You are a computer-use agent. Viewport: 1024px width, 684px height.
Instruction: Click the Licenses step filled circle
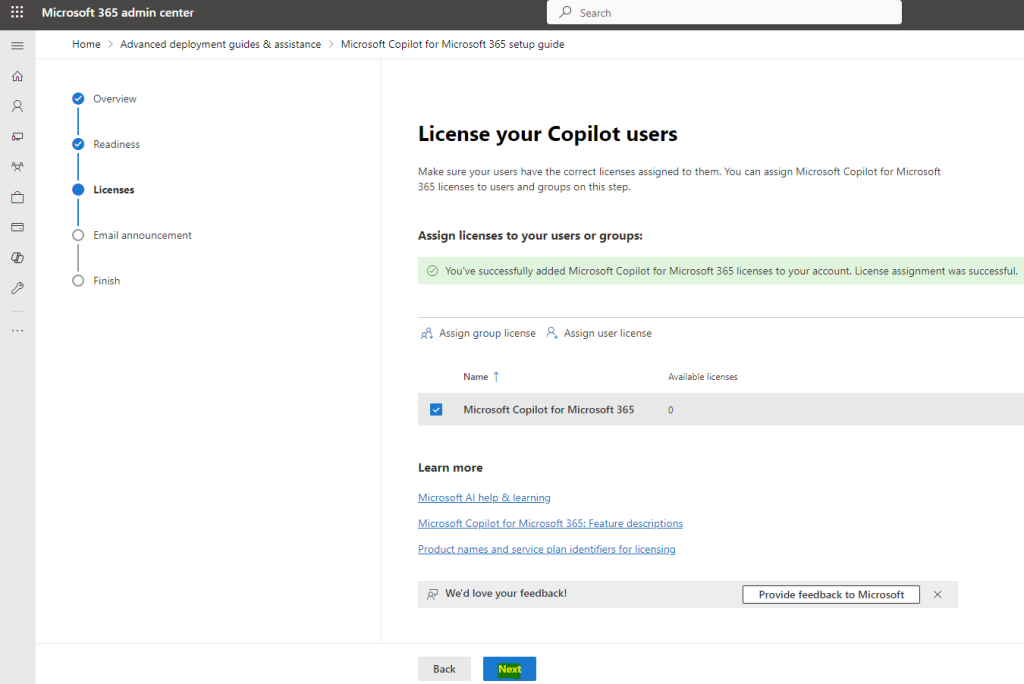click(78, 189)
